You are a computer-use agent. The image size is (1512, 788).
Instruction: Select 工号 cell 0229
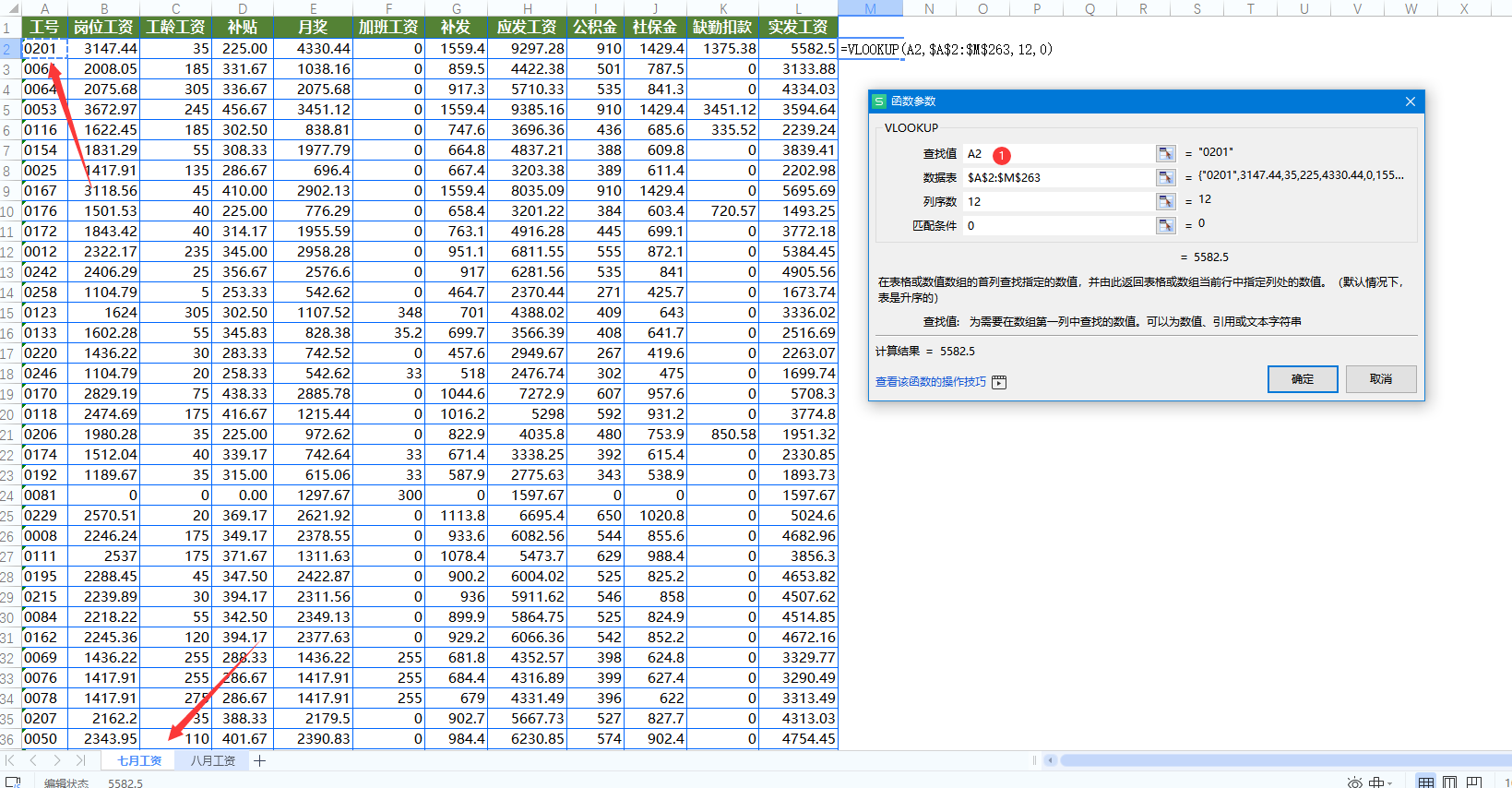tap(44, 516)
